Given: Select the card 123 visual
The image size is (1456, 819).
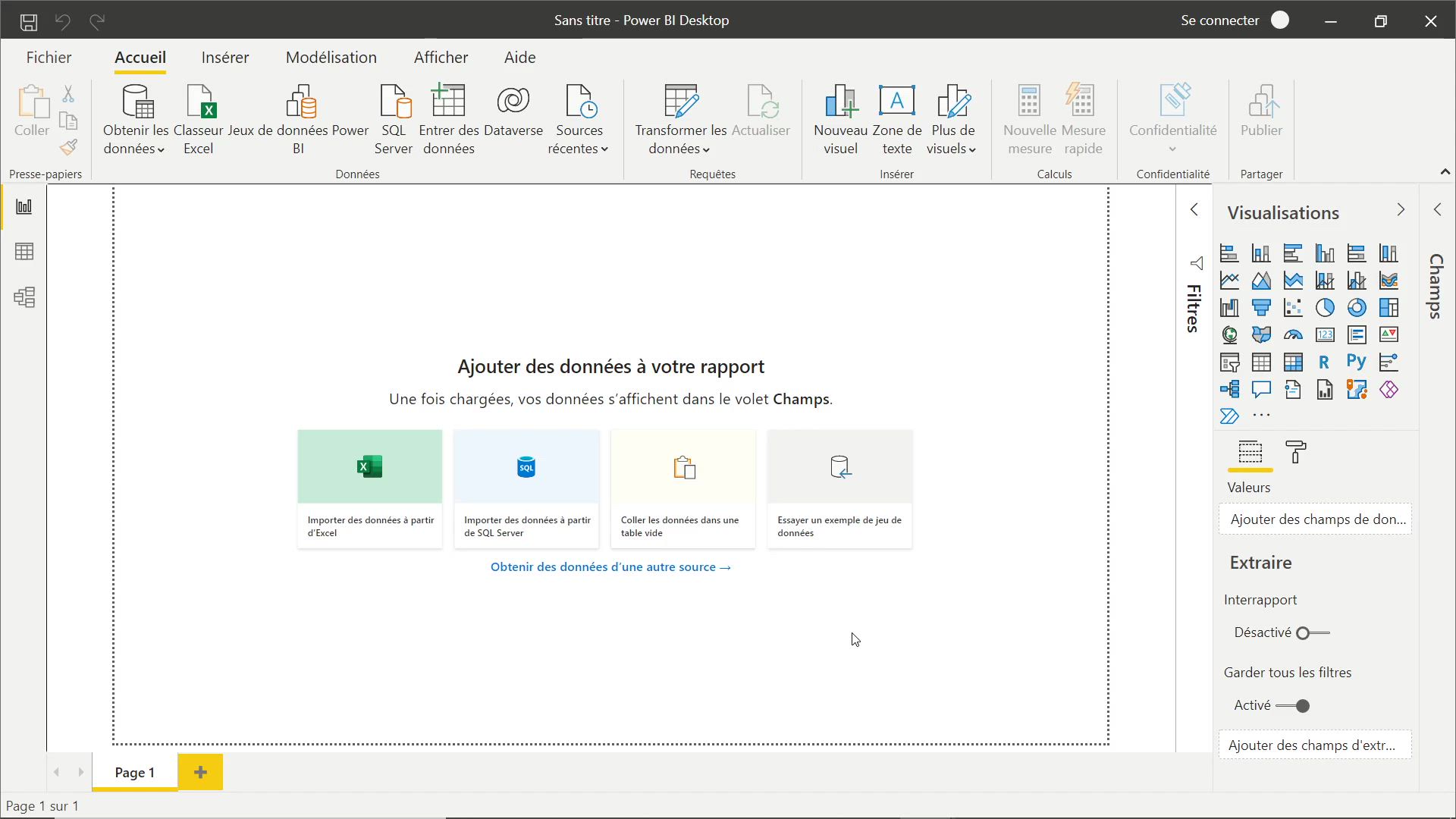Looking at the screenshot, I should pyautogui.click(x=1325, y=334).
